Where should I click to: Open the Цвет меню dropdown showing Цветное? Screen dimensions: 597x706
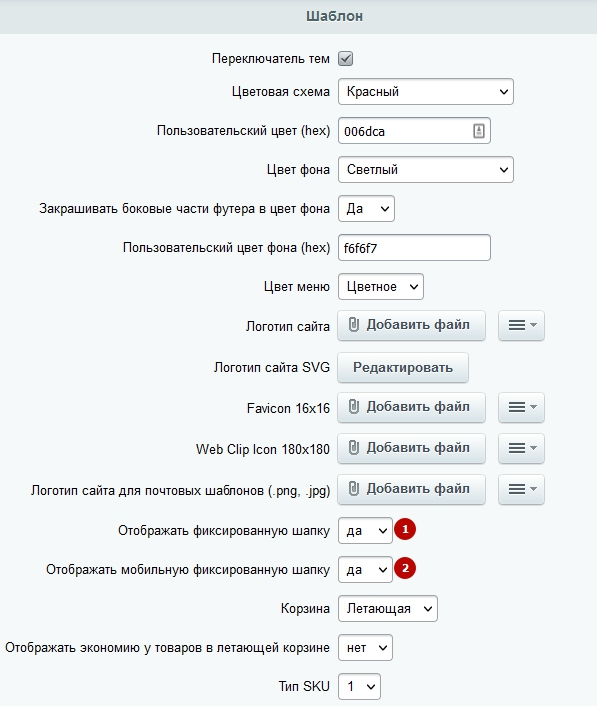click(381, 287)
